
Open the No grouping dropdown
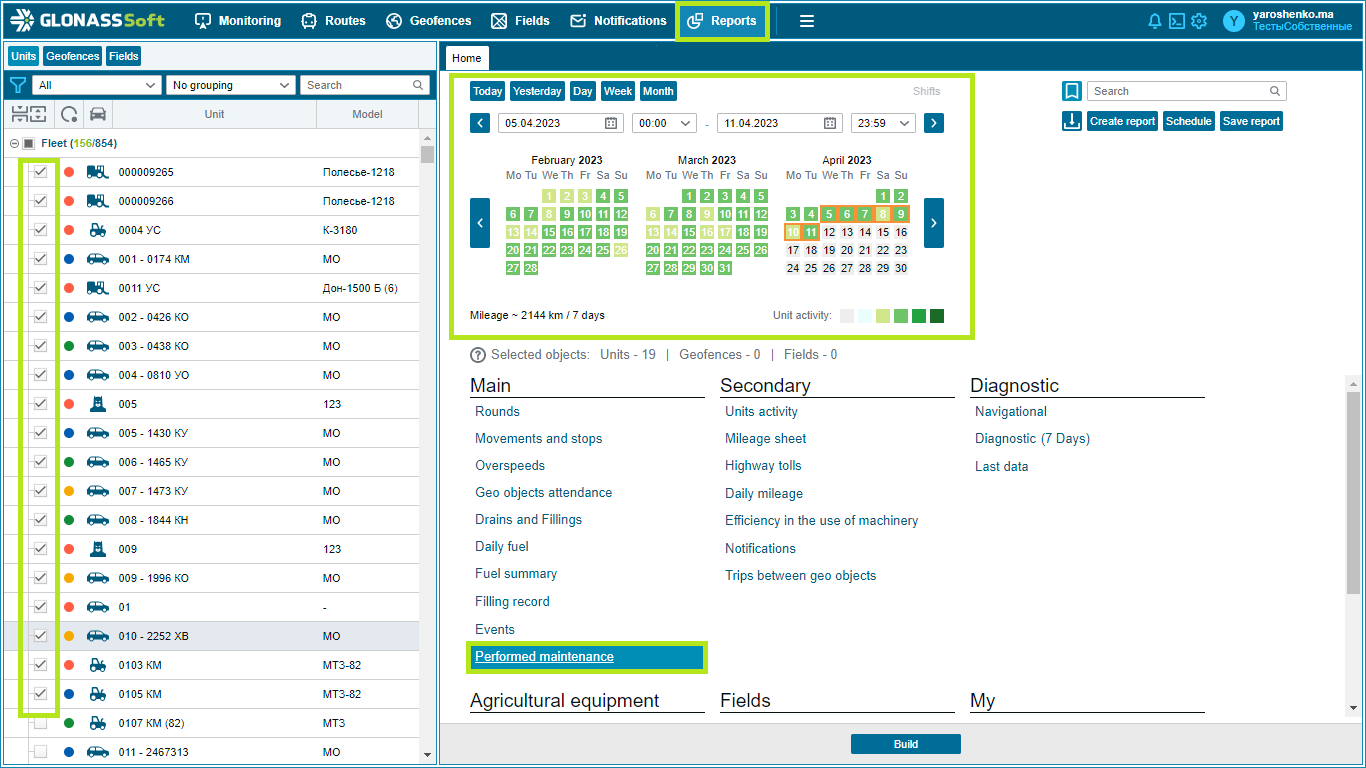pos(230,85)
